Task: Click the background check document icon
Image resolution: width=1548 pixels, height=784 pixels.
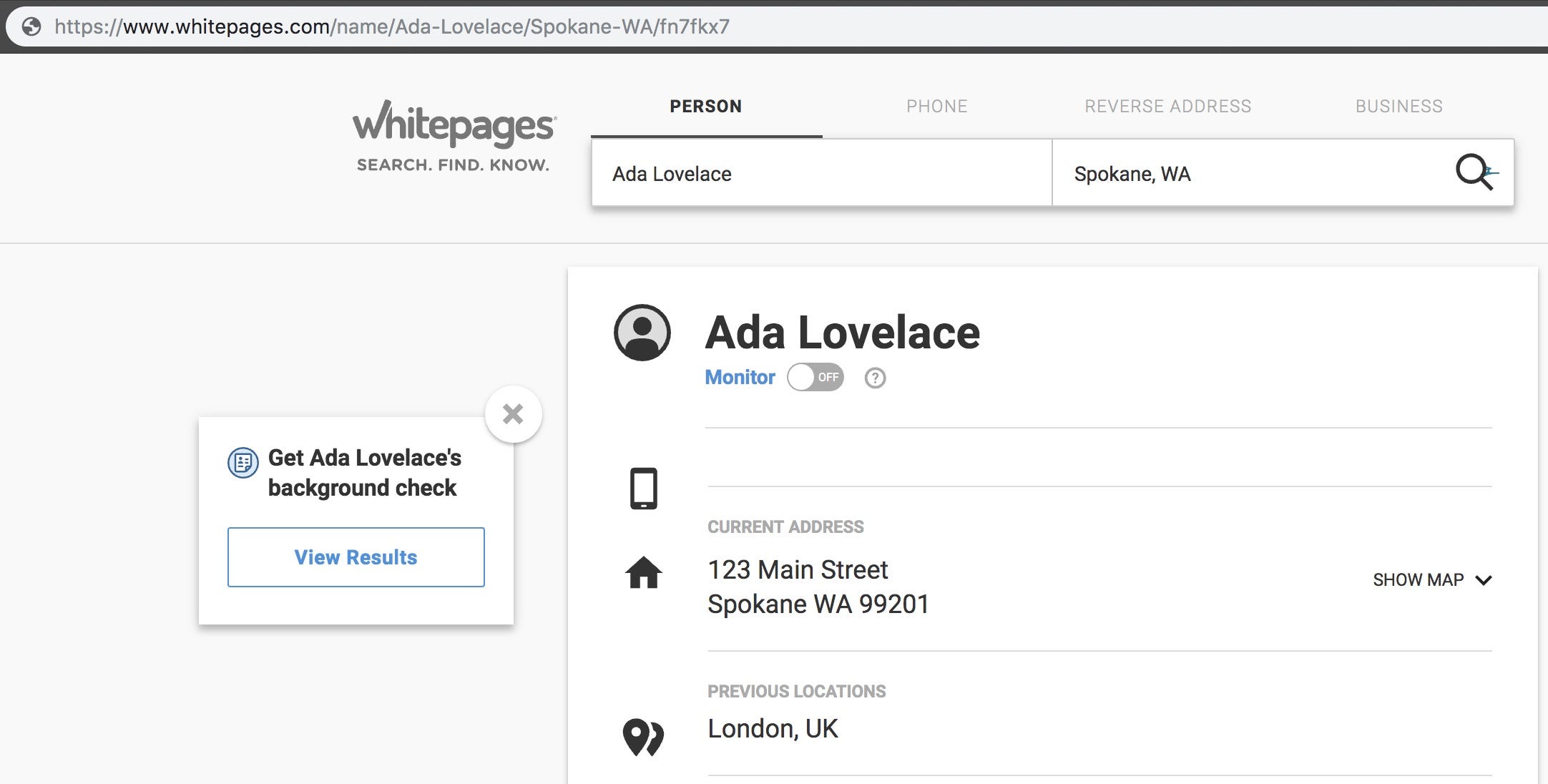Action: click(243, 462)
